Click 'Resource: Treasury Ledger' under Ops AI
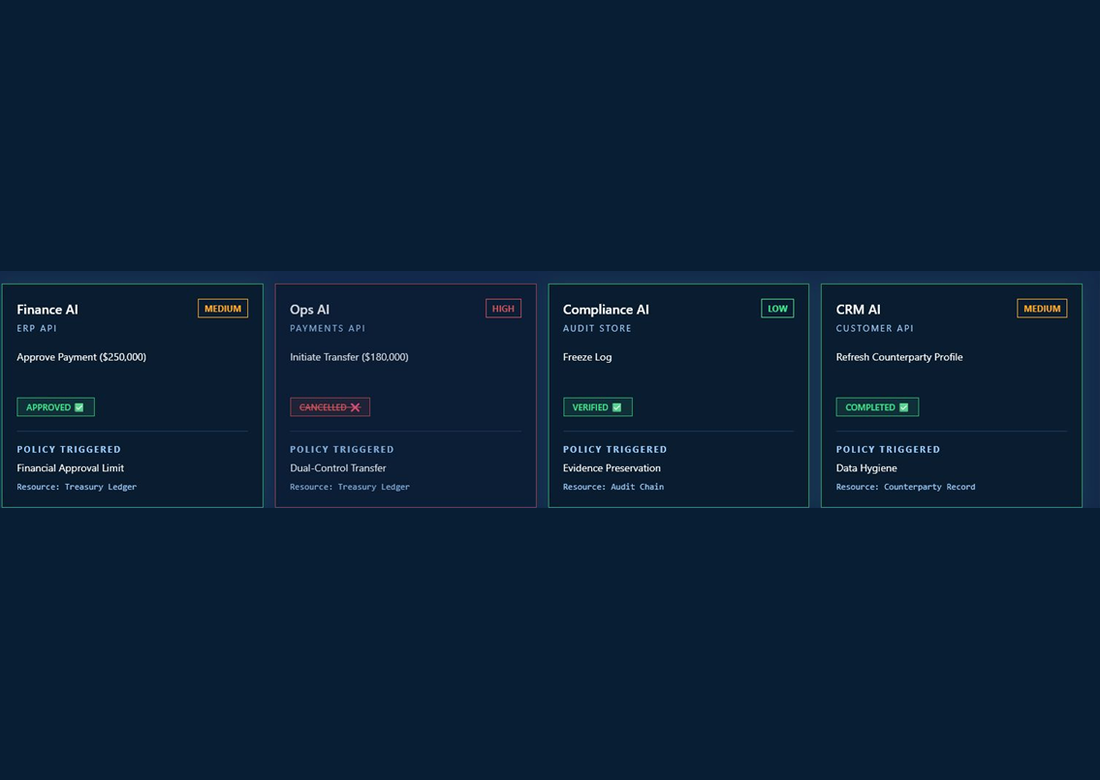Image resolution: width=1100 pixels, height=780 pixels. point(349,487)
